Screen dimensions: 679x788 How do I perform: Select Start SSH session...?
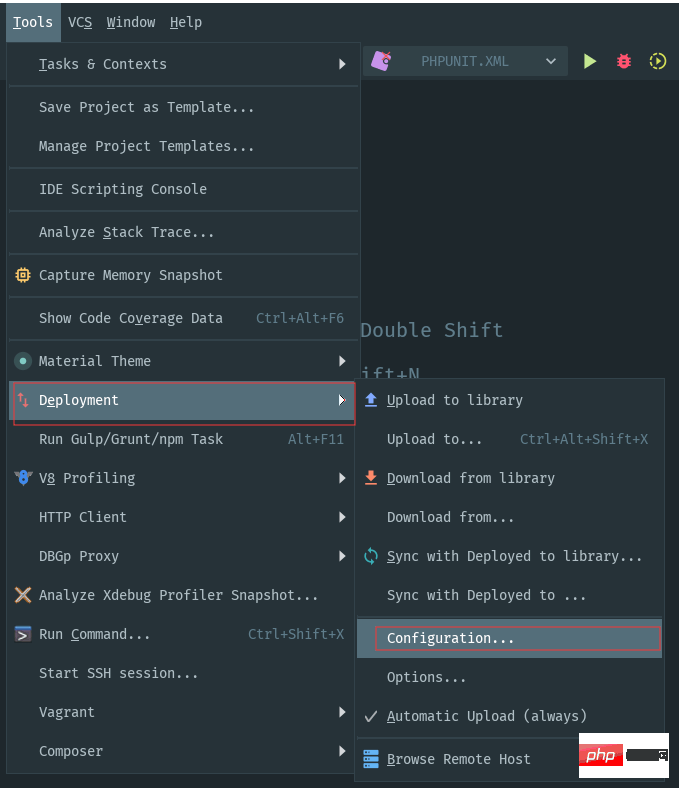coord(183,673)
